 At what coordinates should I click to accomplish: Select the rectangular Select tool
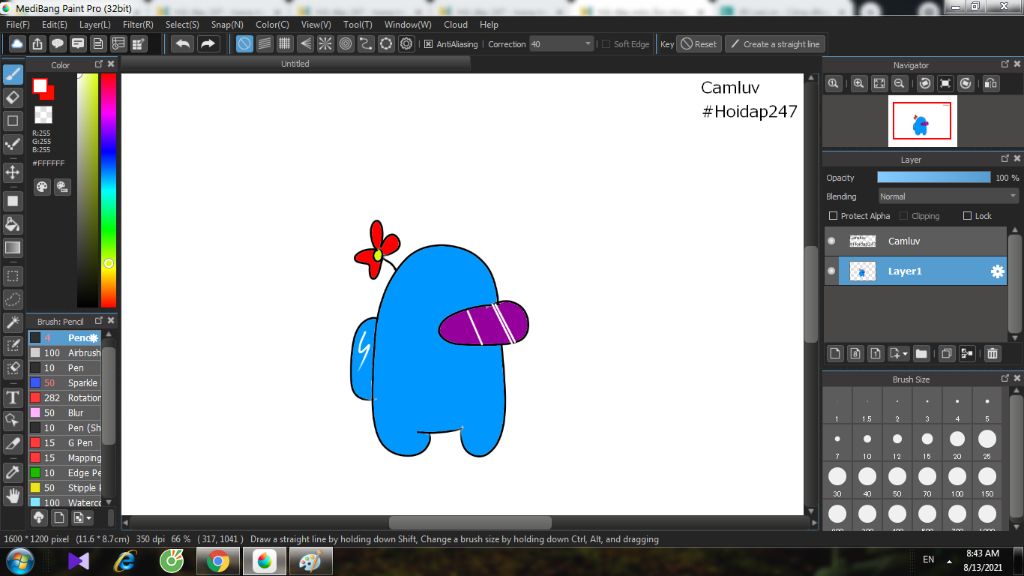13,276
